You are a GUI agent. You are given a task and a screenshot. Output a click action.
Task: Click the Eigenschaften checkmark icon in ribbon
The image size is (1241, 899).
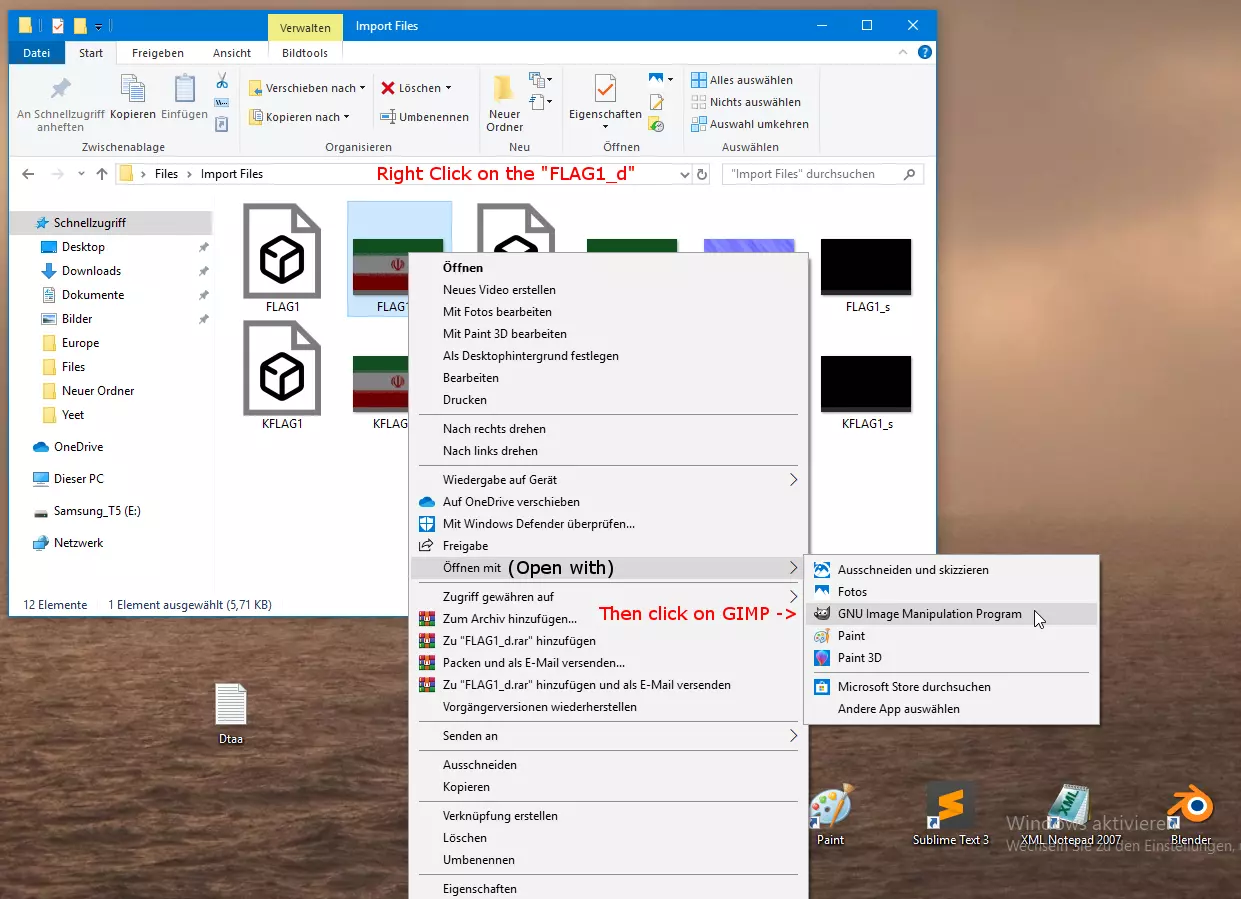(x=605, y=90)
